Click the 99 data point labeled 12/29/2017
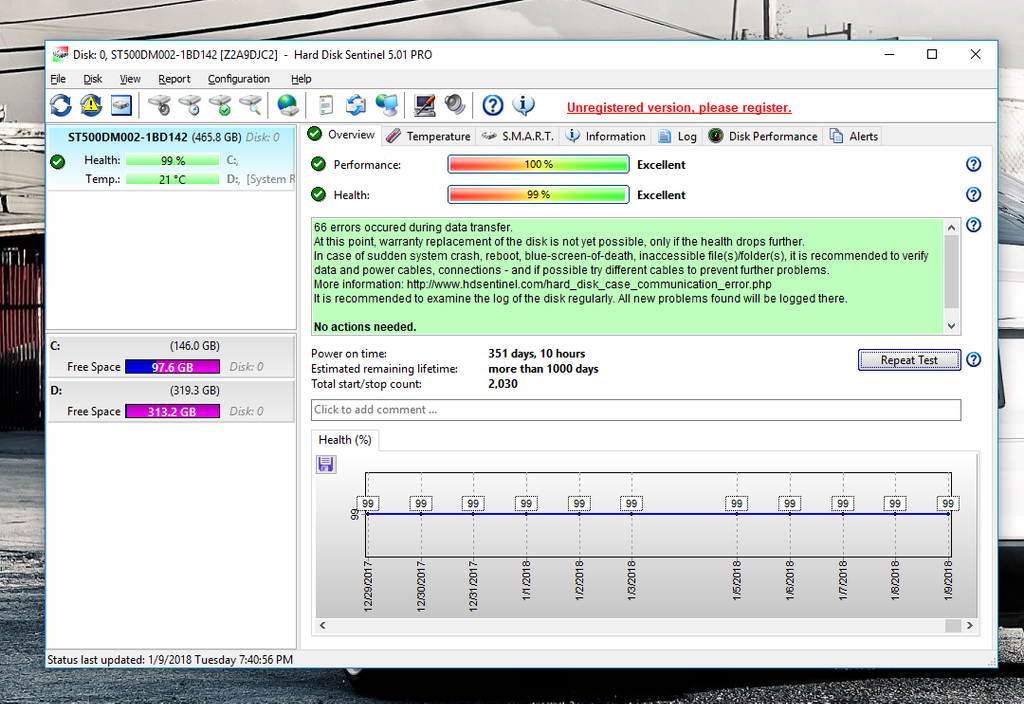Viewport: 1024px width, 704px height. [368, 504]
